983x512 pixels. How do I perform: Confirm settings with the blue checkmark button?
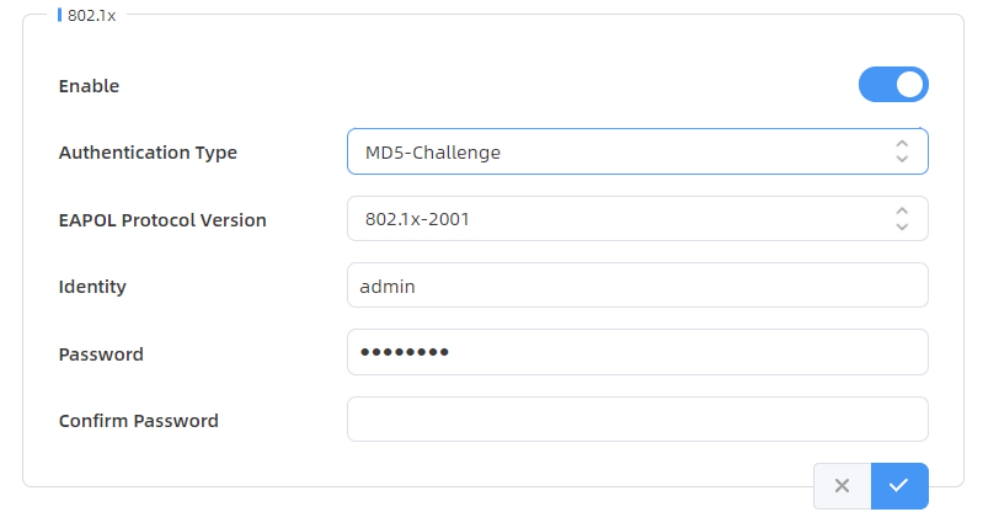point(899,486)
